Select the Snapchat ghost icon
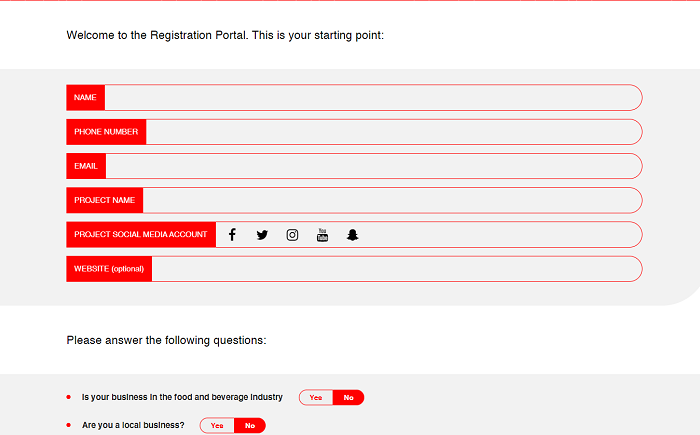700x435 pixels. (352, 235)
